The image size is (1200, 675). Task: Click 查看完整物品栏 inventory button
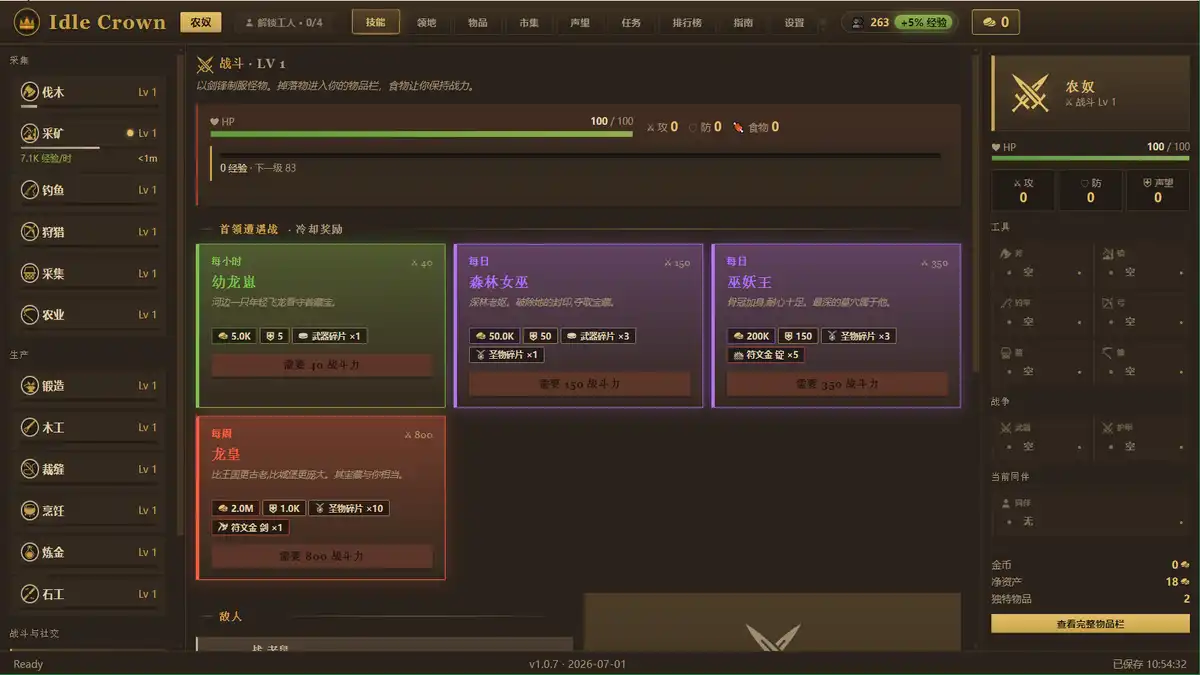point(1090,624)
